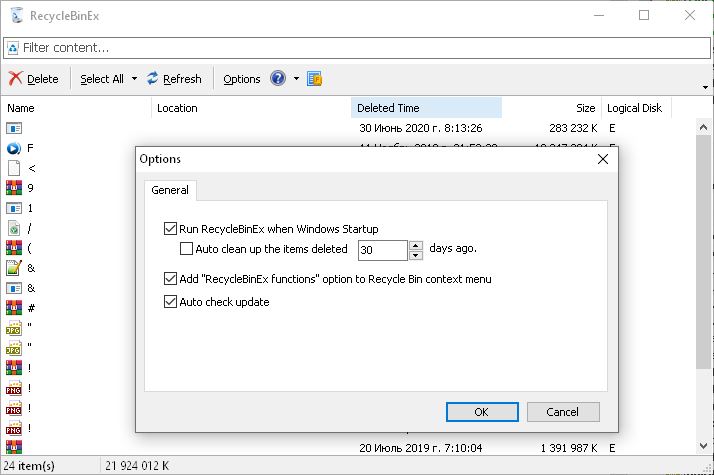The width and height of the screenshot is (714, 475).
Task: Click the list scrollbar down arrow
Action: 703,446
